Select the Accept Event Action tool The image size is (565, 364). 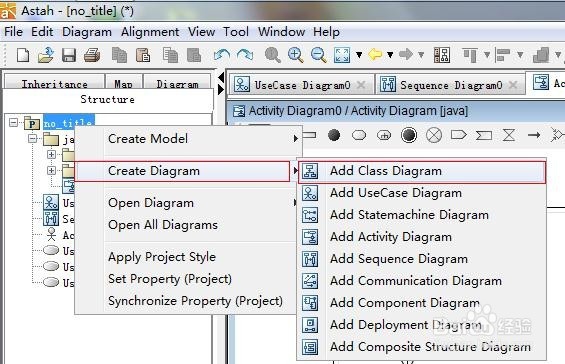coord(484,136)
